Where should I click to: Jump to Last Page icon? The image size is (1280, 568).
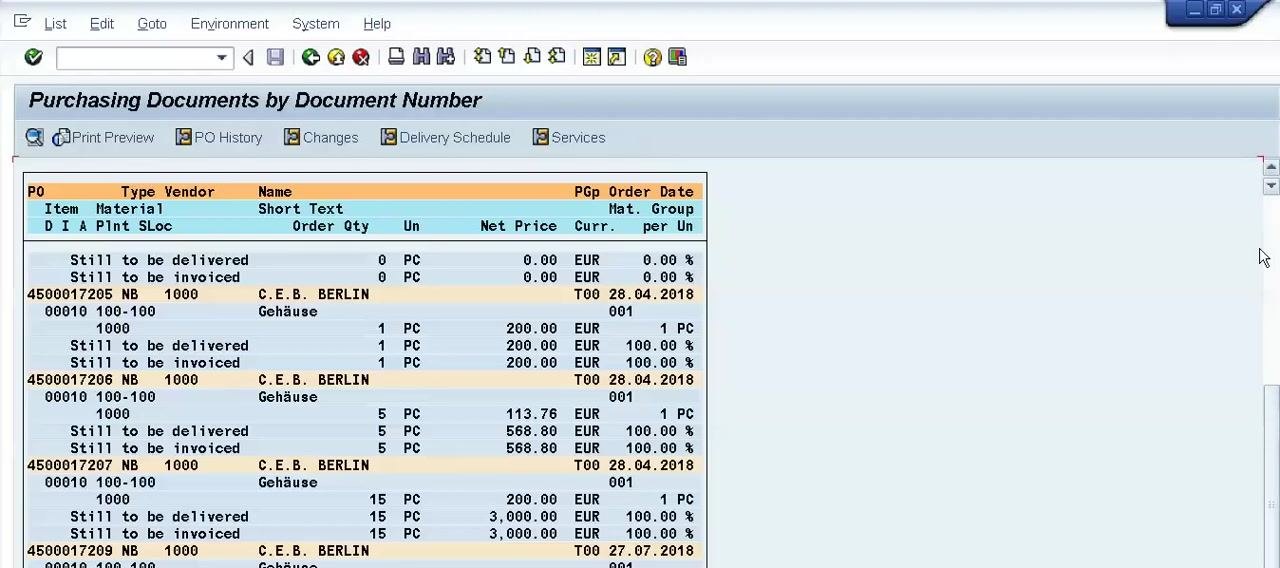tap(557, 57)
